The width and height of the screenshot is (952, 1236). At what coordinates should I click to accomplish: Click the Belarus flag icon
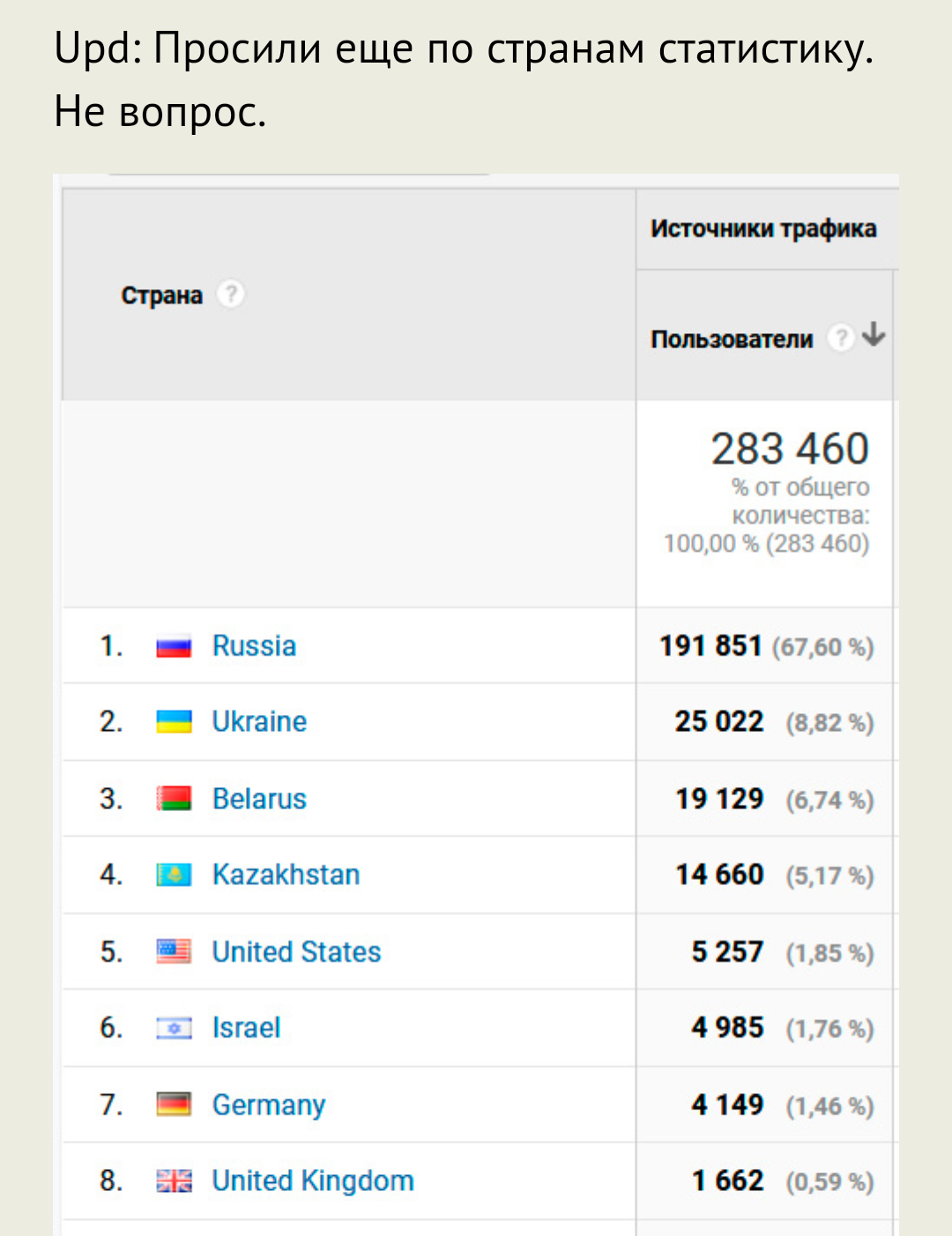point(174,800)
